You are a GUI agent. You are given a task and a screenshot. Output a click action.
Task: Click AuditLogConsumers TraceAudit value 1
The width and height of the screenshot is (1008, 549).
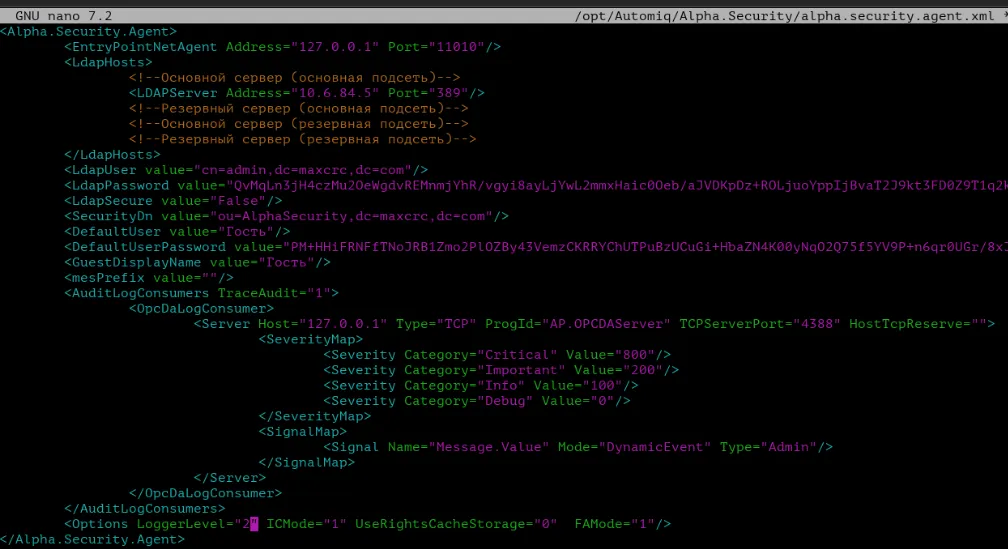pyautogui.click(x=319, y=294)
